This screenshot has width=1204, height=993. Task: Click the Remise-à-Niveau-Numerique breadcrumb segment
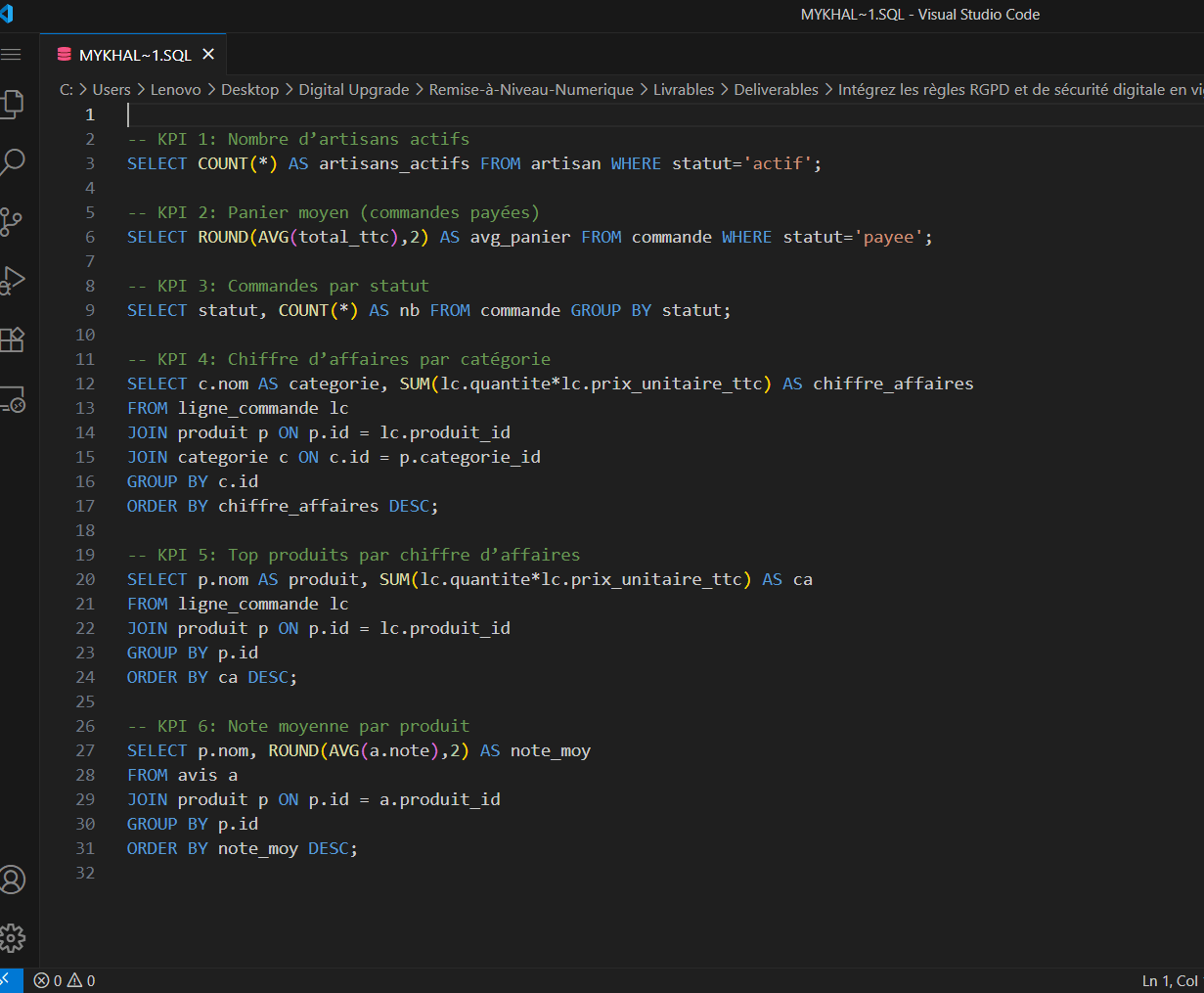pyautogui.click(x=531, y=89)
